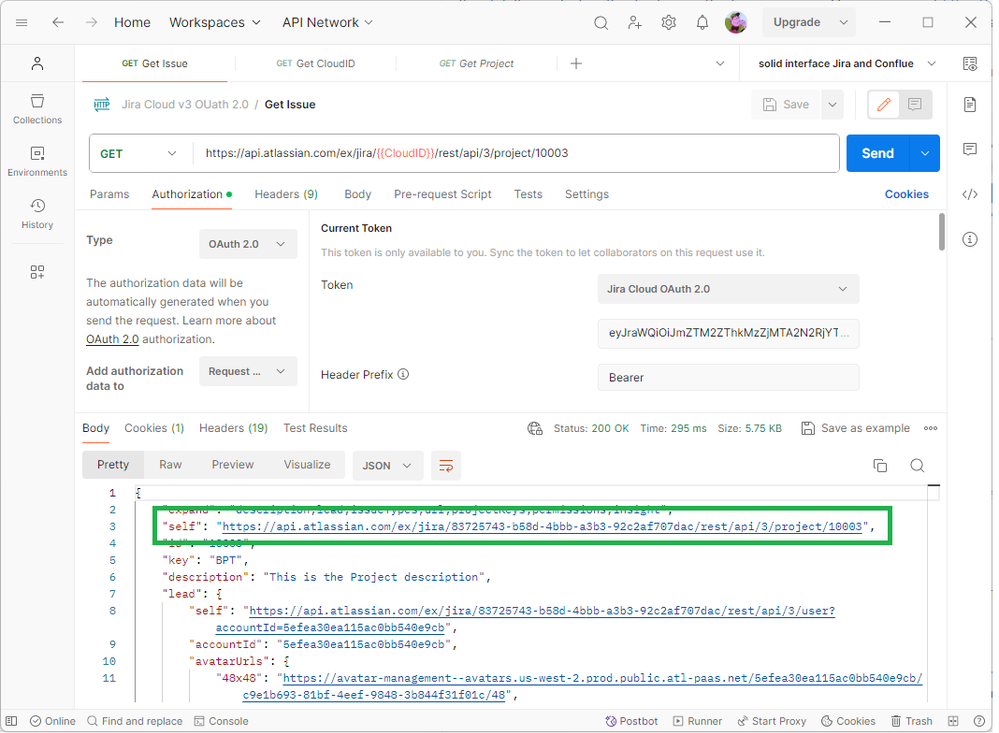Open Header Prefix info icon
The image size is (999, 733).
pos(403,374)
